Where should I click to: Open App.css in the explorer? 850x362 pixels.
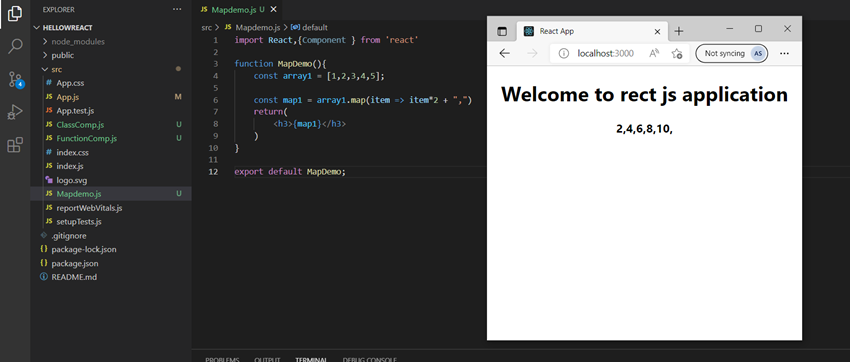pyautogui.click(x=111, y=83)
